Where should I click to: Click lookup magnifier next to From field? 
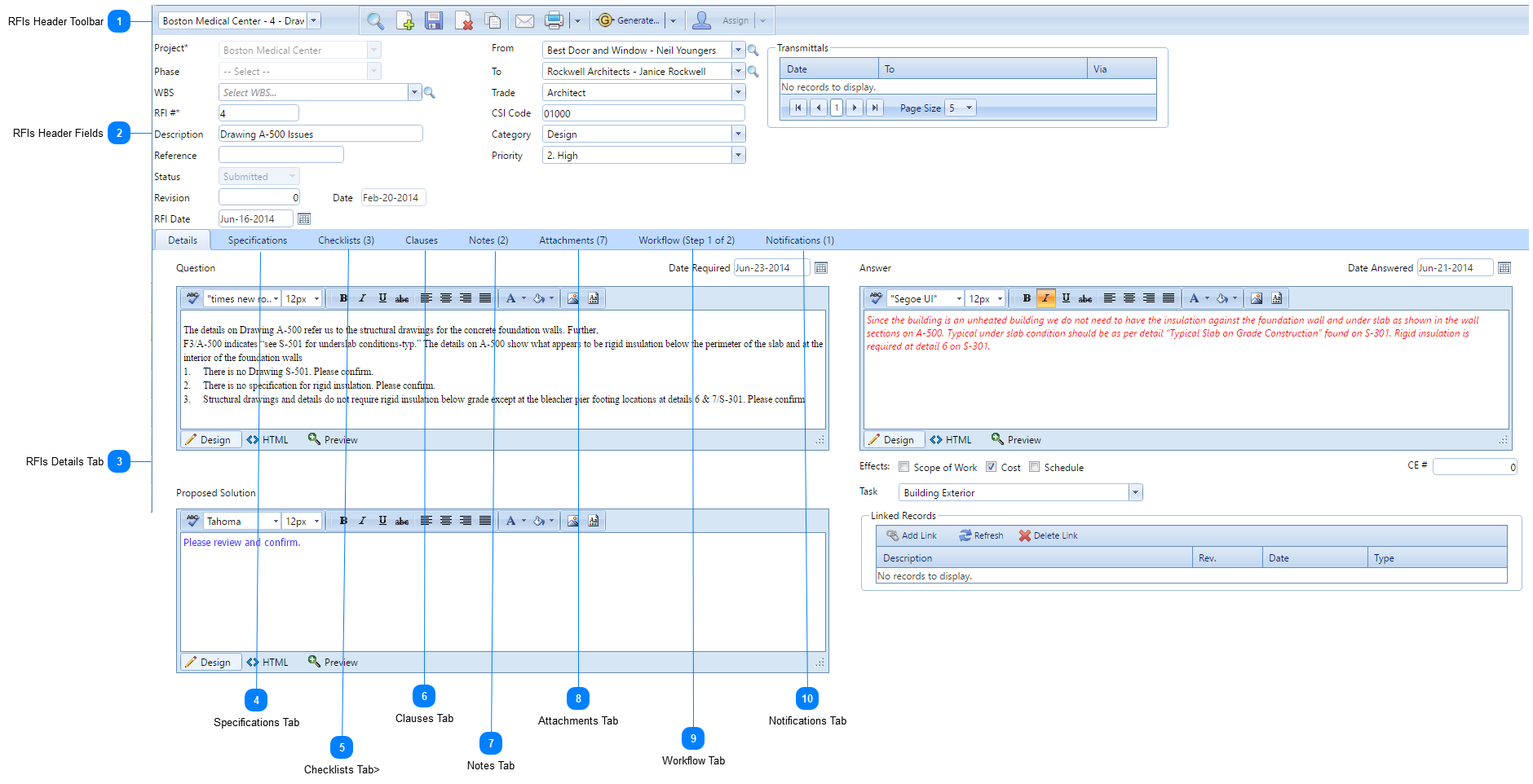(753, 51)
